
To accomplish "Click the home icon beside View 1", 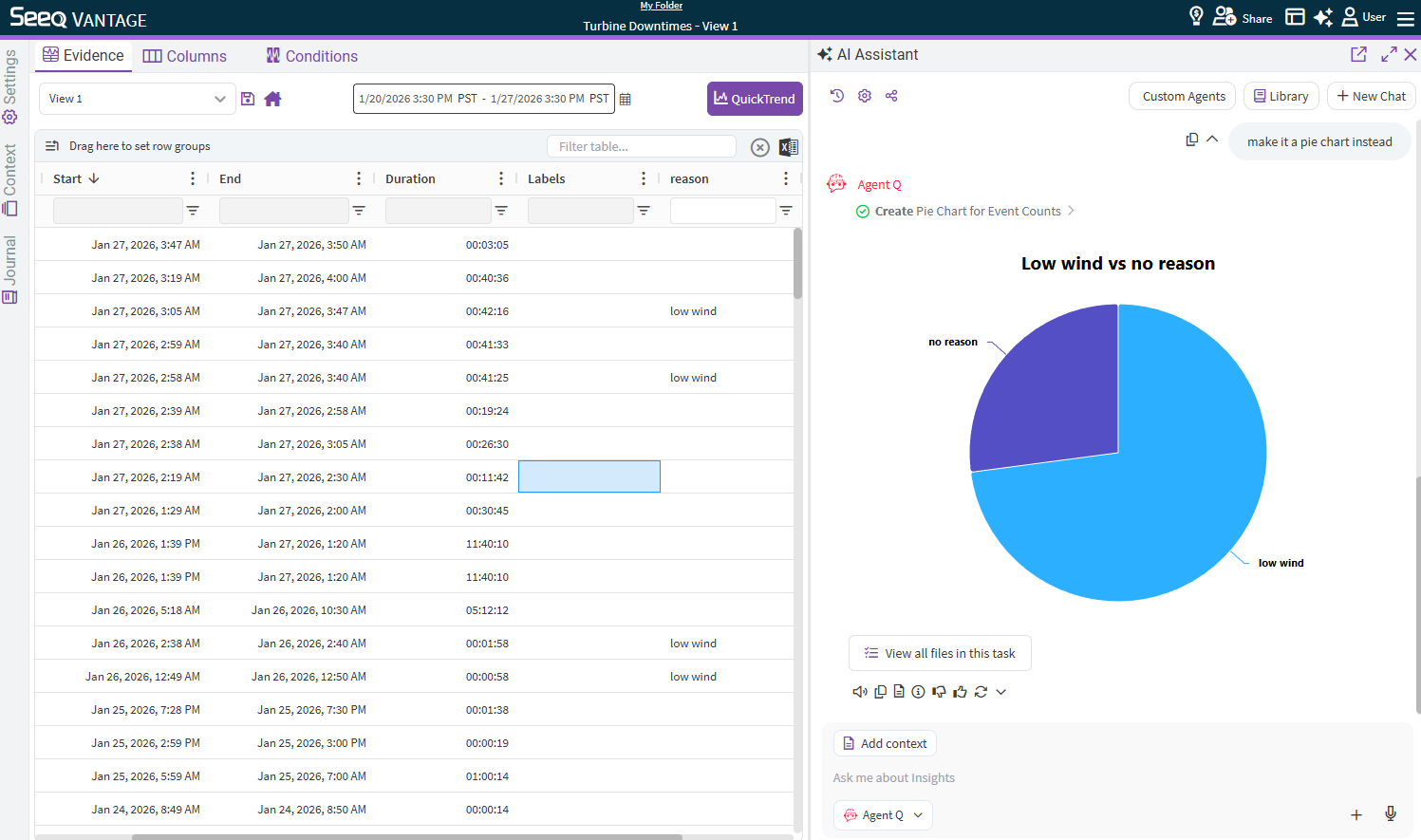I will point(272,99).
